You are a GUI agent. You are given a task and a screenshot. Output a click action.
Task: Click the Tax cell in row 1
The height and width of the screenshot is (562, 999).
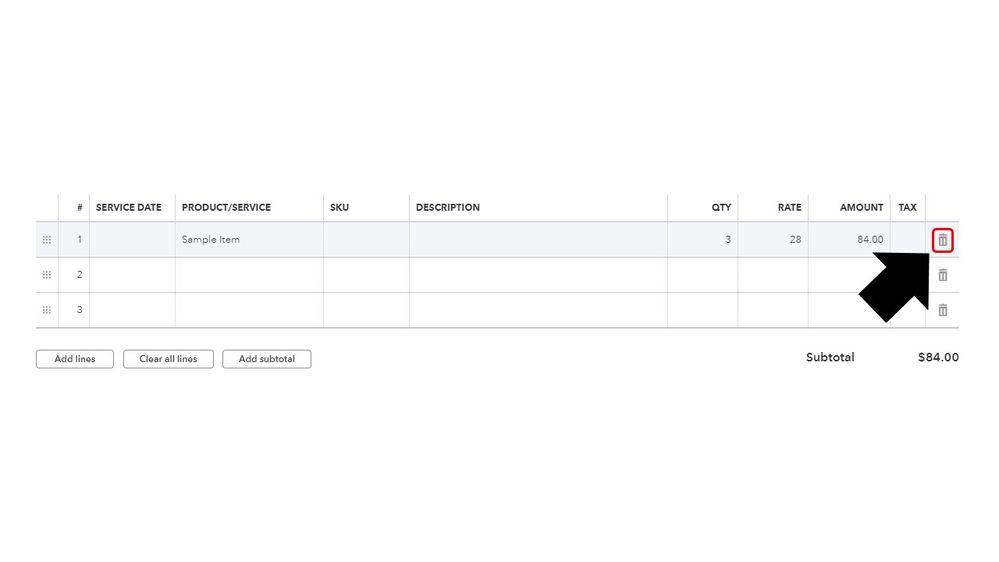pos(907,240)
